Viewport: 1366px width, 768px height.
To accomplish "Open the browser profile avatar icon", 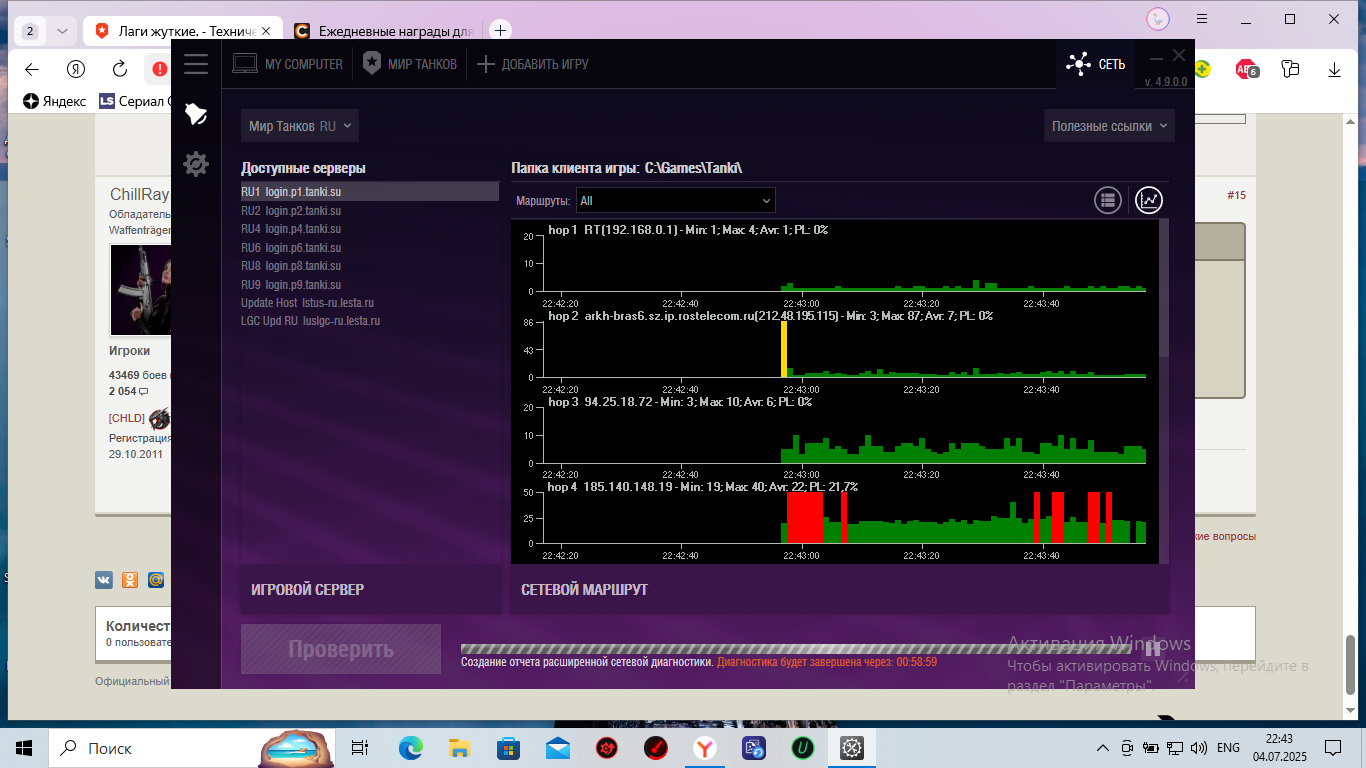I will (x=1157, y=19).
